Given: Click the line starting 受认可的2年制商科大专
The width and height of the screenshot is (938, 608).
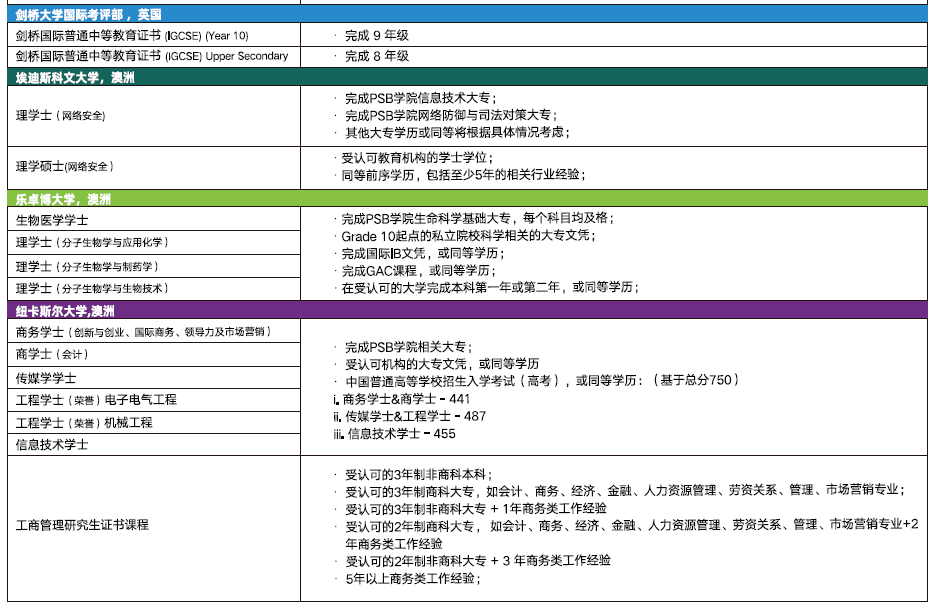Looking at the screenshot, I should pos(632,534).
